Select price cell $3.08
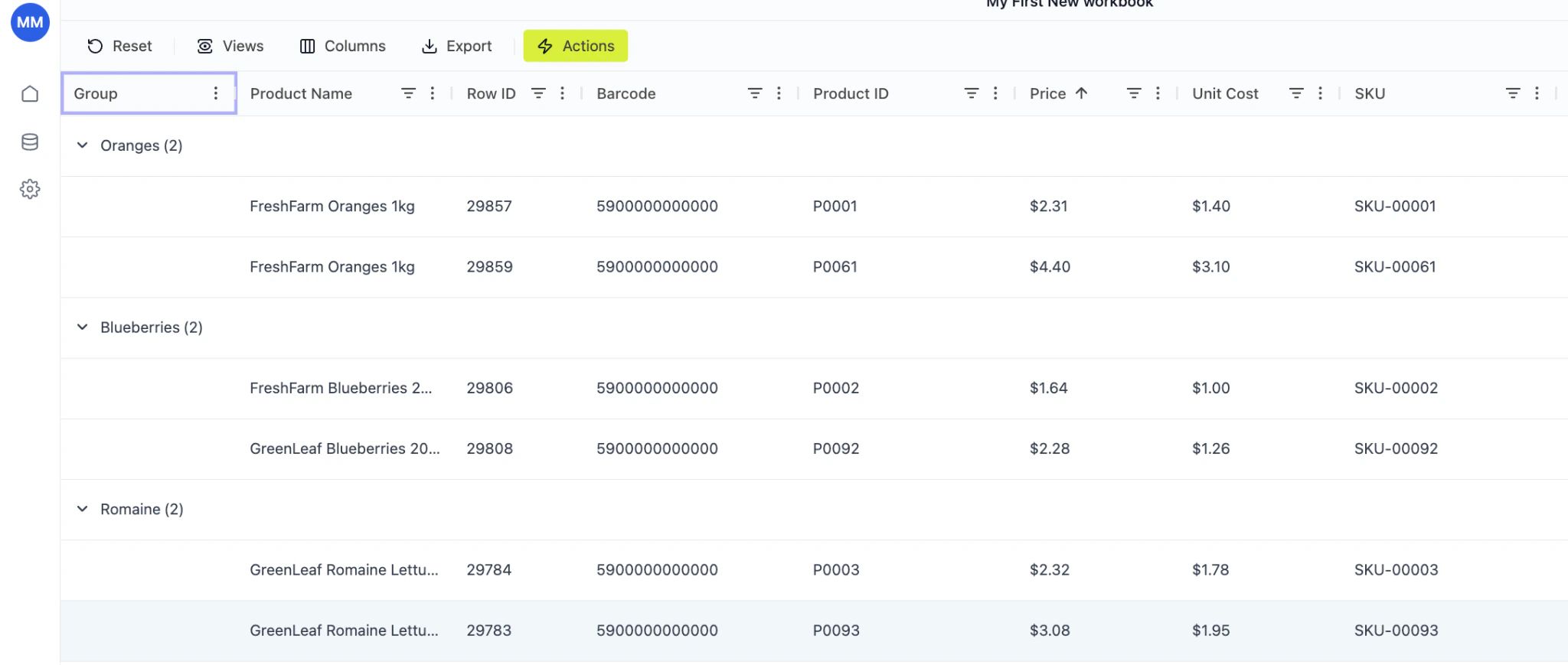Viewport: 1568px width, 665px height. click(x=1050, y=631)
